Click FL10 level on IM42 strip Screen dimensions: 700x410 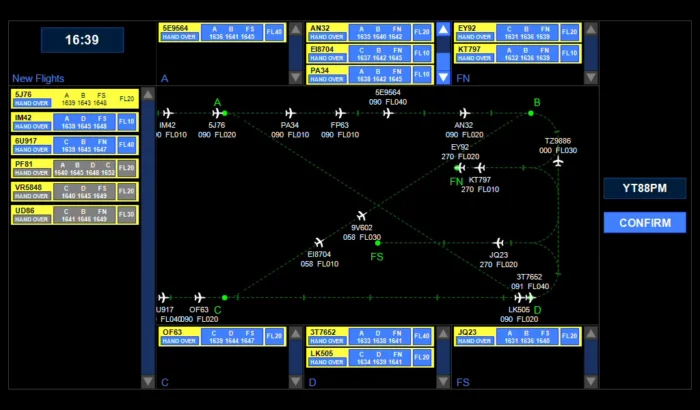tap(127, 121)
